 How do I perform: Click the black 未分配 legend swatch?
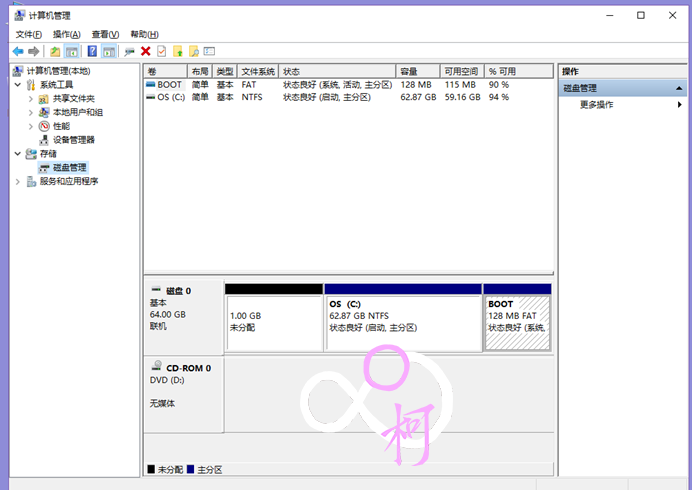click(151, 469)
